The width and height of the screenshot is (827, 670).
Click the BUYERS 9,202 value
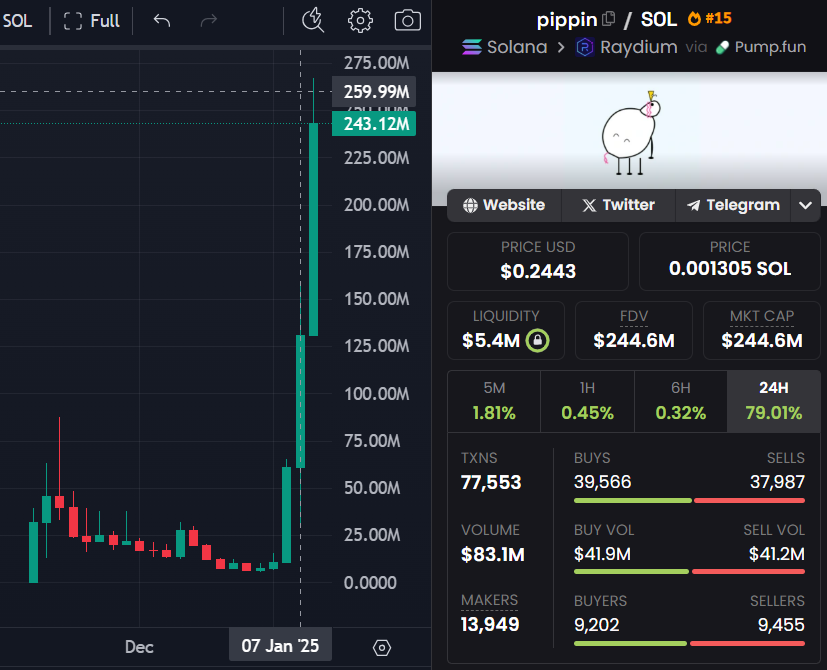click(597, 625)
